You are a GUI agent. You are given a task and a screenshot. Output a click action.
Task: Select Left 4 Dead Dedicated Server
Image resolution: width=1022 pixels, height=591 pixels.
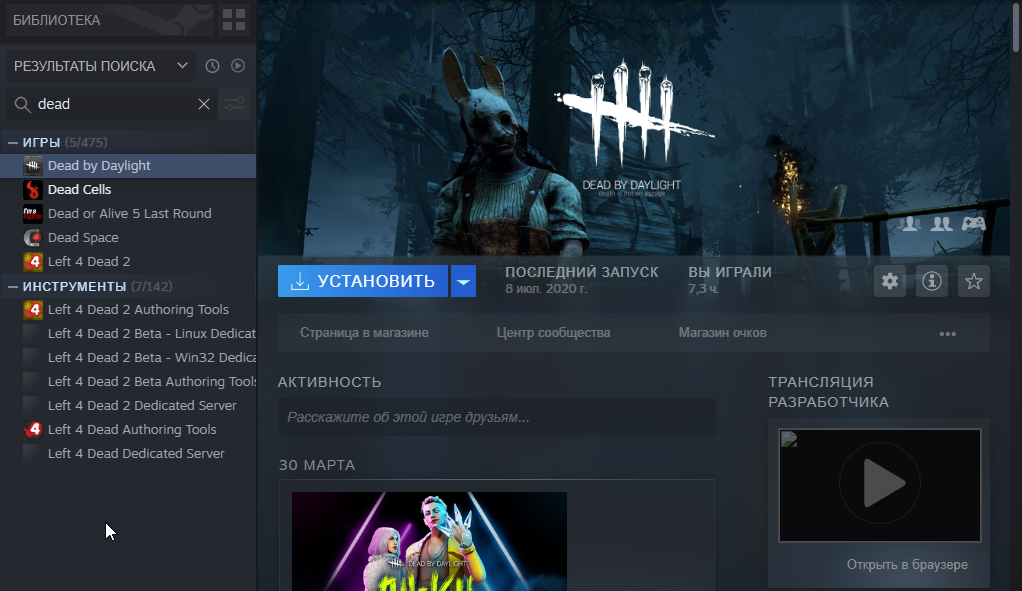tap(128, 454)
